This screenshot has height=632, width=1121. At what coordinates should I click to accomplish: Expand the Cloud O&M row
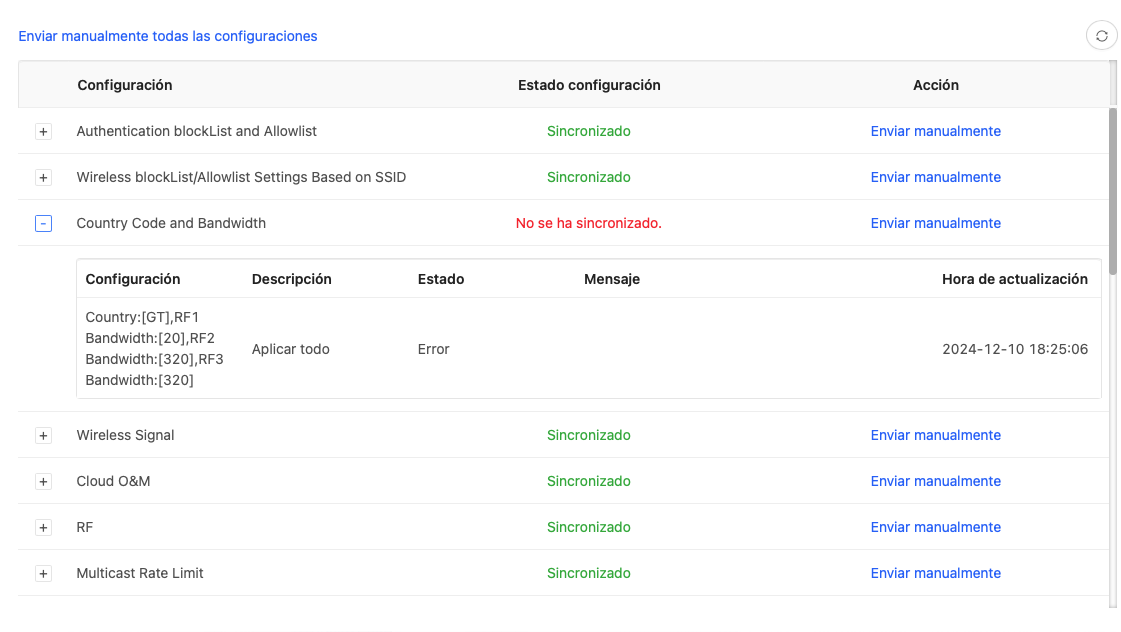(x=43, y=482)
